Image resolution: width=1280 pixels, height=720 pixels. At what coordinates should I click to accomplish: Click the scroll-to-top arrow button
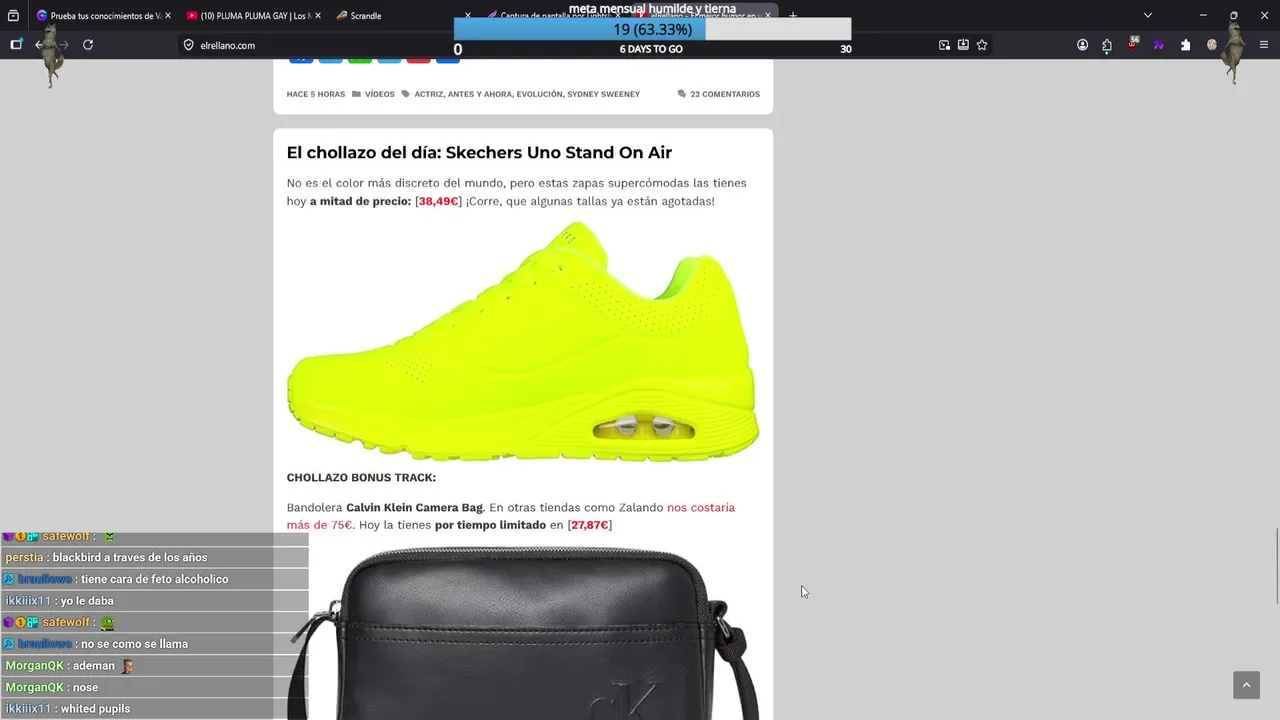point(1246,685)
